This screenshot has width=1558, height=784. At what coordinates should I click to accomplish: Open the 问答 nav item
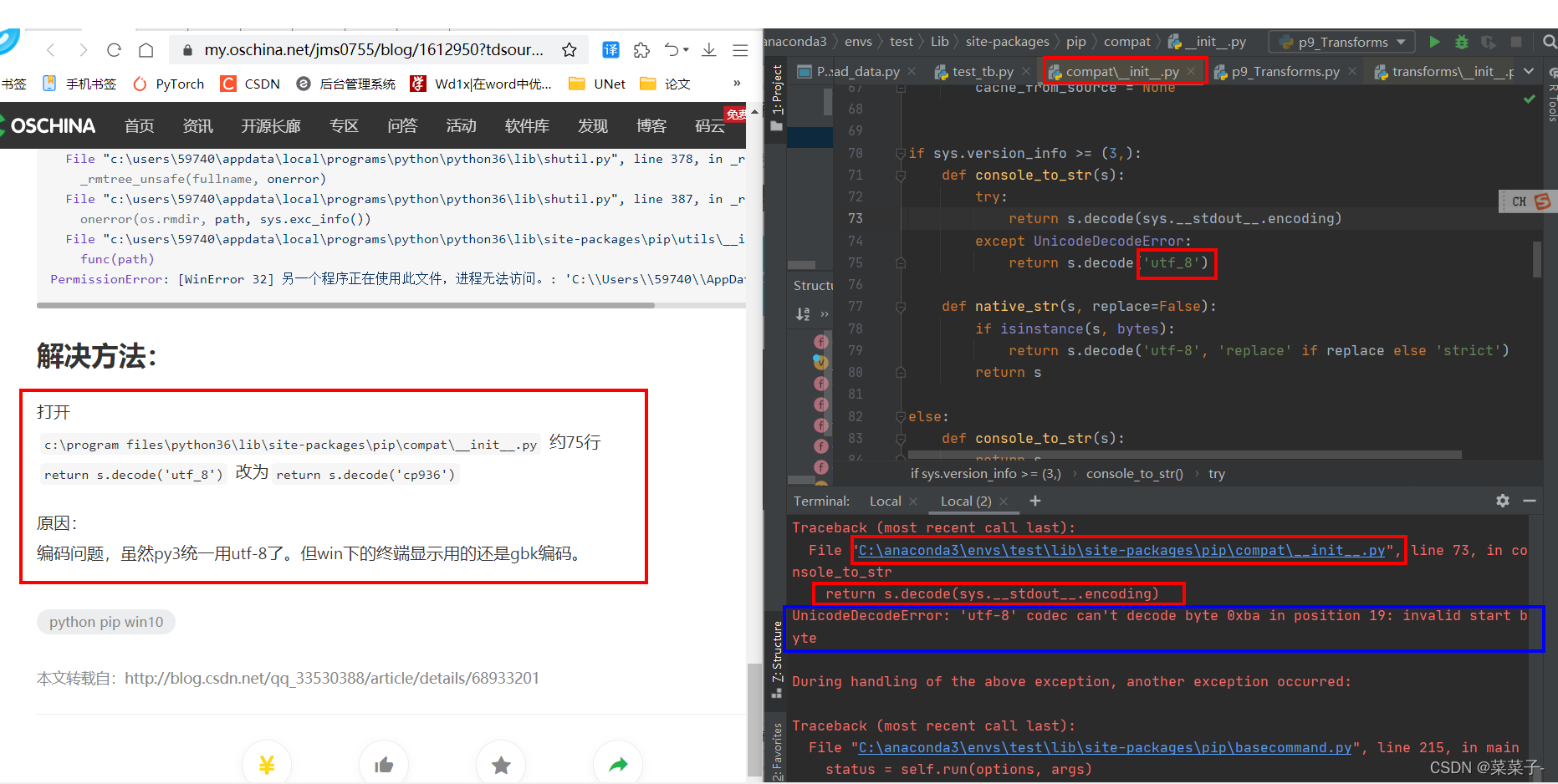(x=402, y=125)
